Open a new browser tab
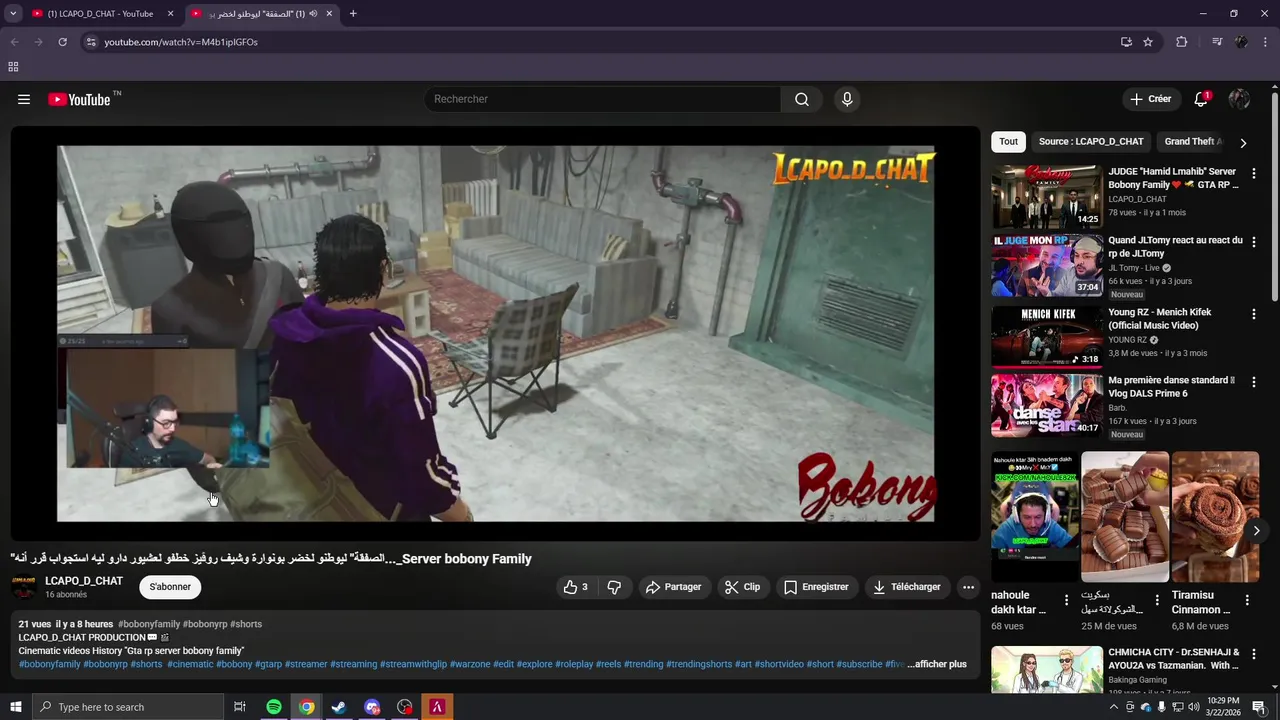 (353, 14)
